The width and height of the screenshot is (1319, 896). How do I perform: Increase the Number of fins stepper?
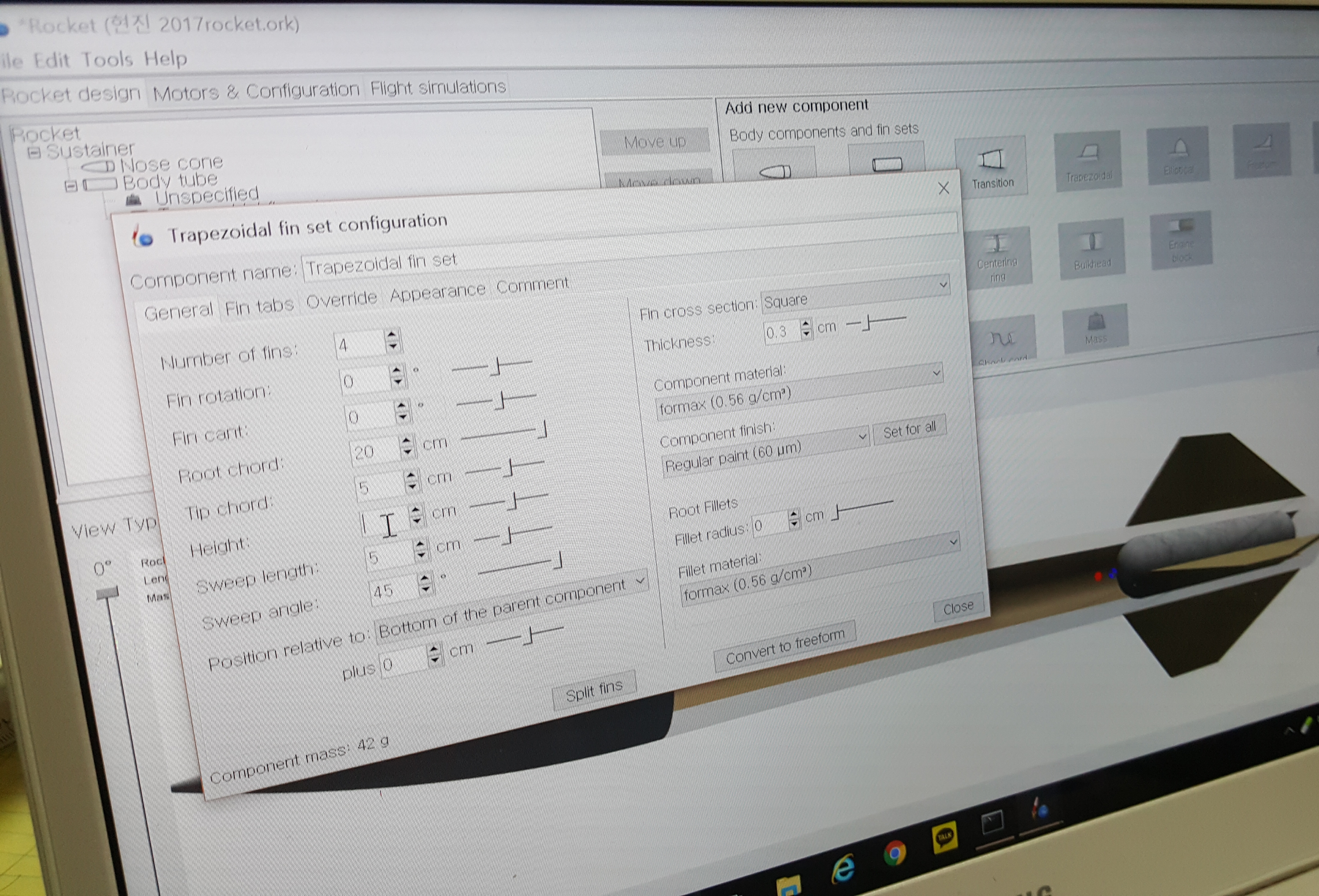pyautogui.click(x=391, y=335)
